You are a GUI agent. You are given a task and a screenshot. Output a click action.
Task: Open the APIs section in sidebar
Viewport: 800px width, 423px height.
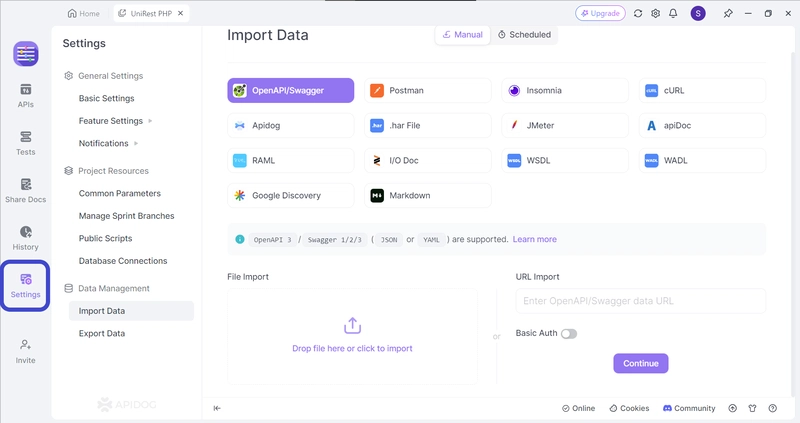coord(26,96)
